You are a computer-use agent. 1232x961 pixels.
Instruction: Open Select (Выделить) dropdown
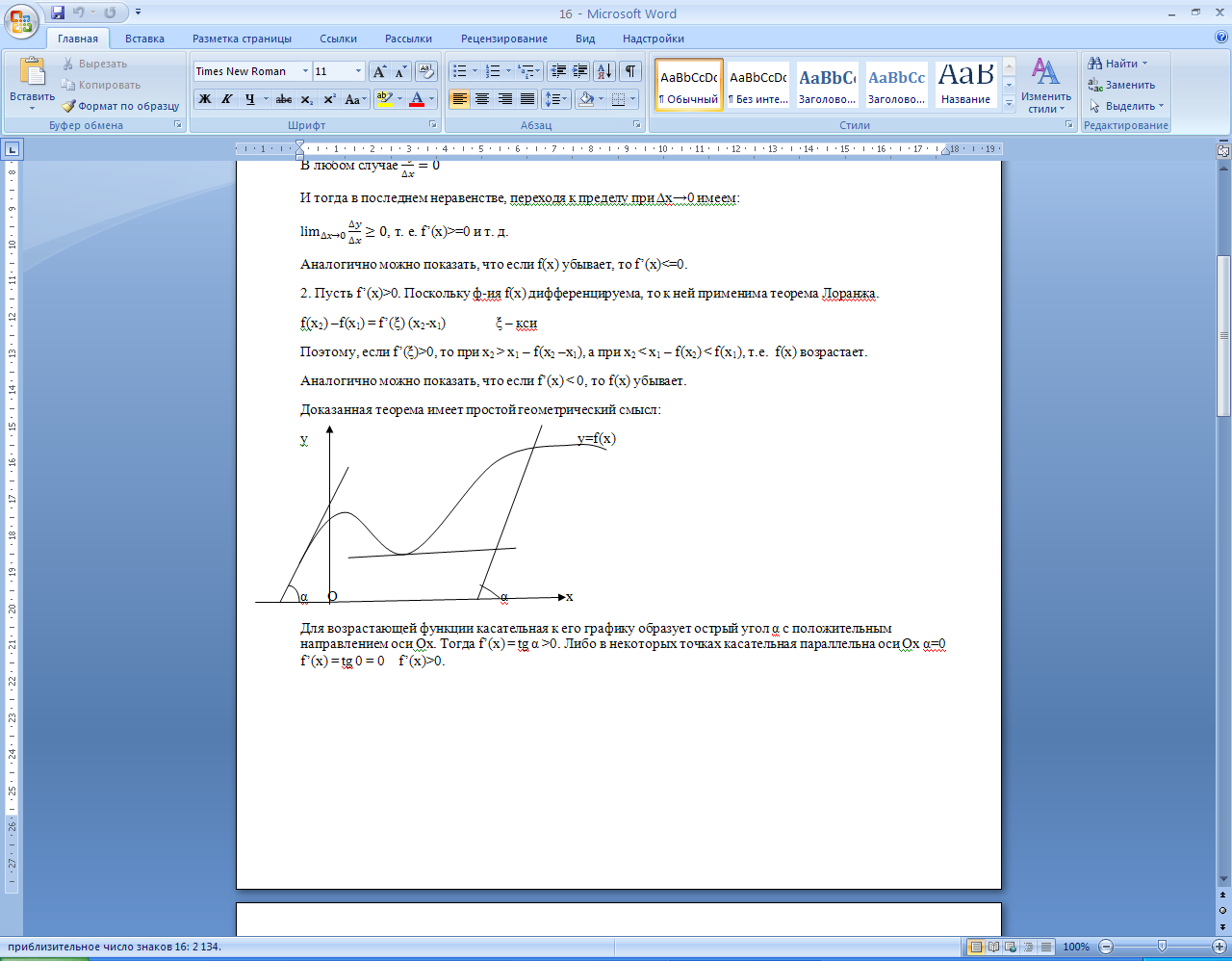click(x=1126, y=106)
